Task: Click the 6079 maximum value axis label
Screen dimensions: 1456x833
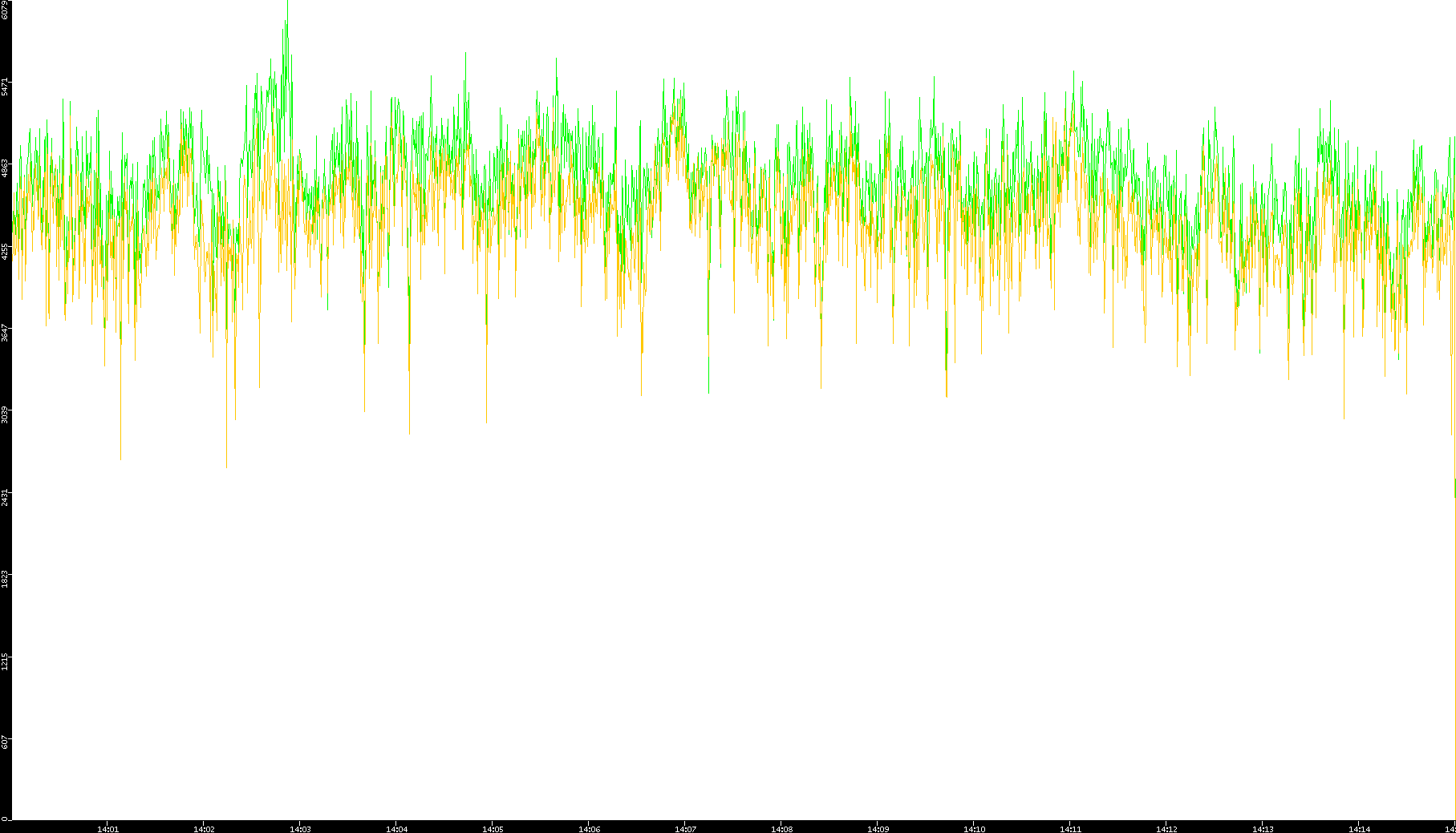Action: coord(5,10)
